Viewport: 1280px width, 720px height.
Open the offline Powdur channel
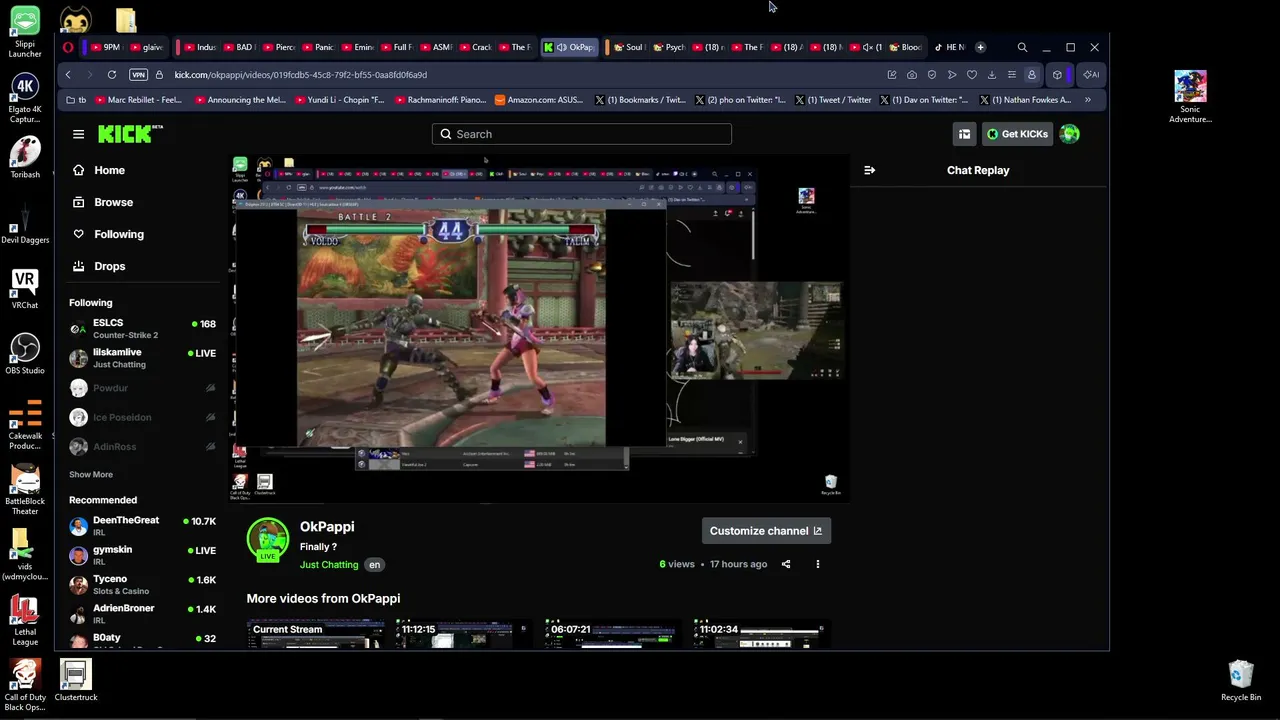coord(142,388)
